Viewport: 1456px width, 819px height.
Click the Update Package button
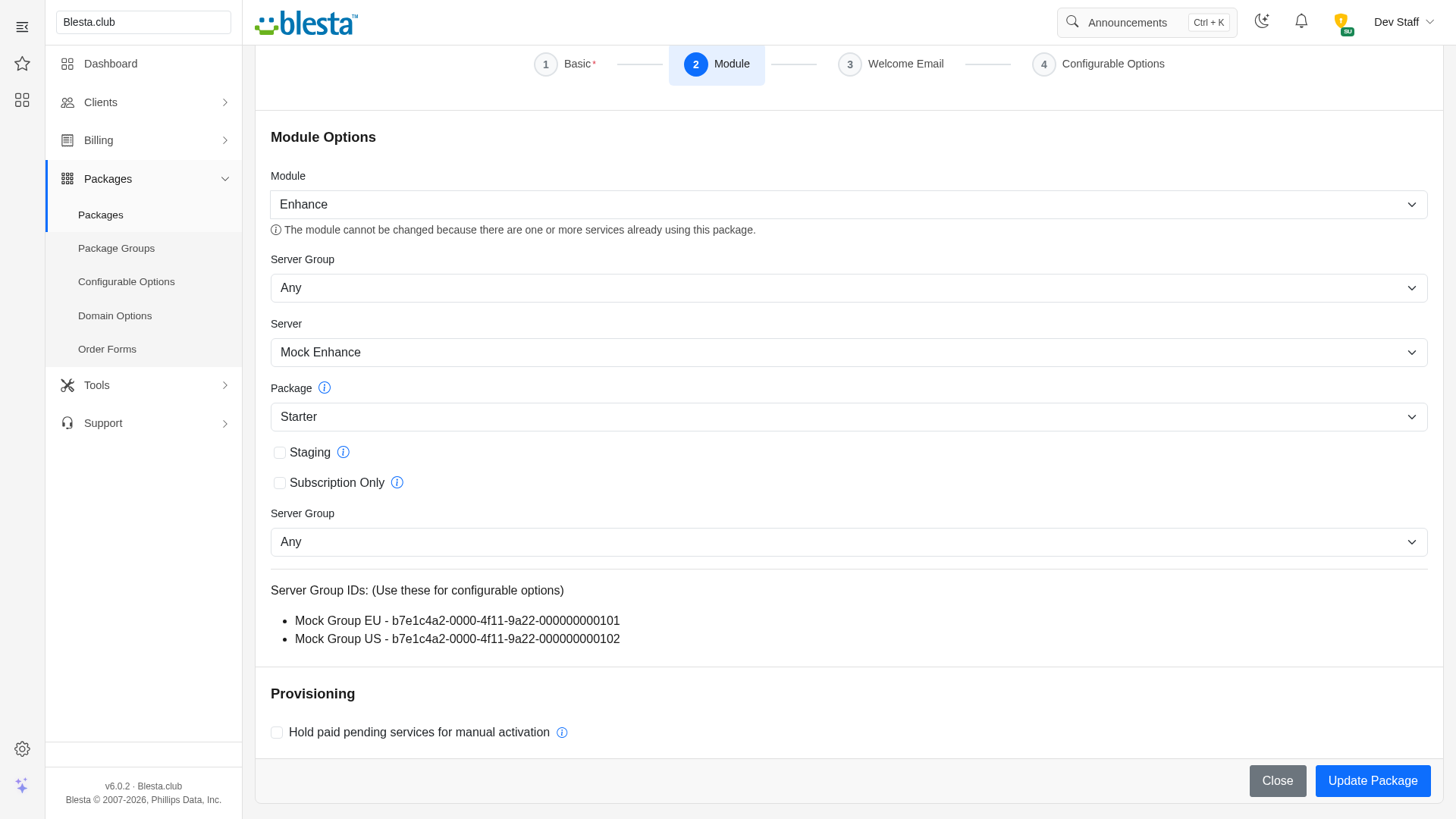coord(1373,781)
